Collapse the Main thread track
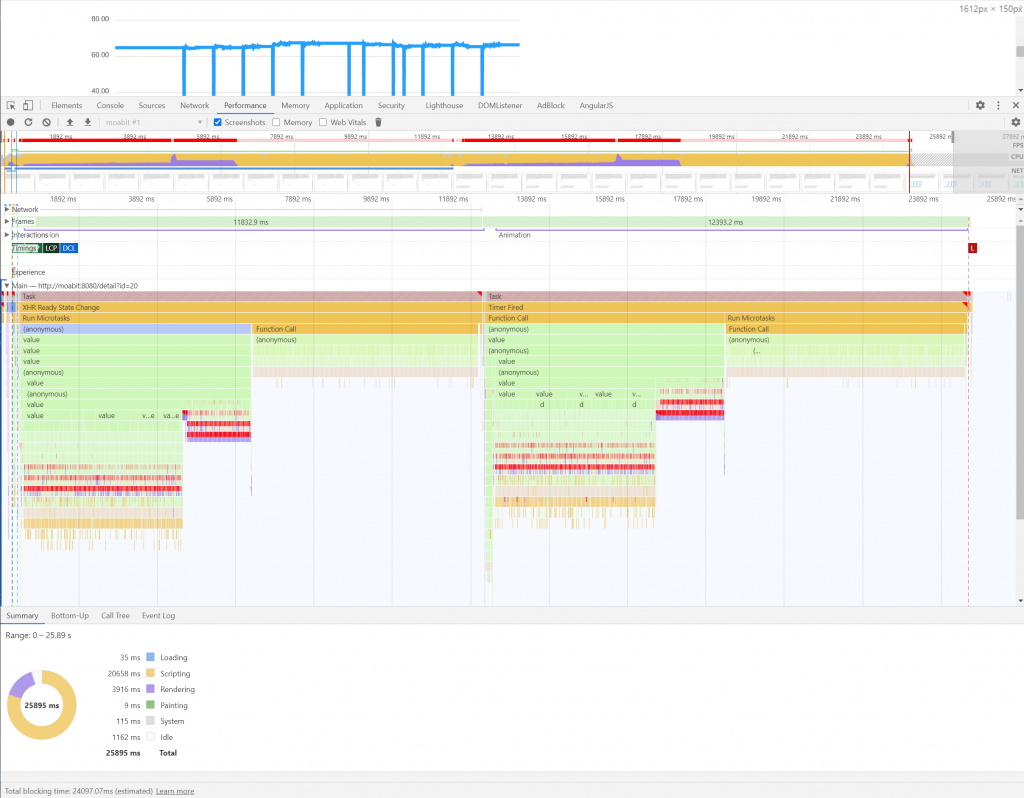Screen dimensions: 1024x798 tap(7, 287)
